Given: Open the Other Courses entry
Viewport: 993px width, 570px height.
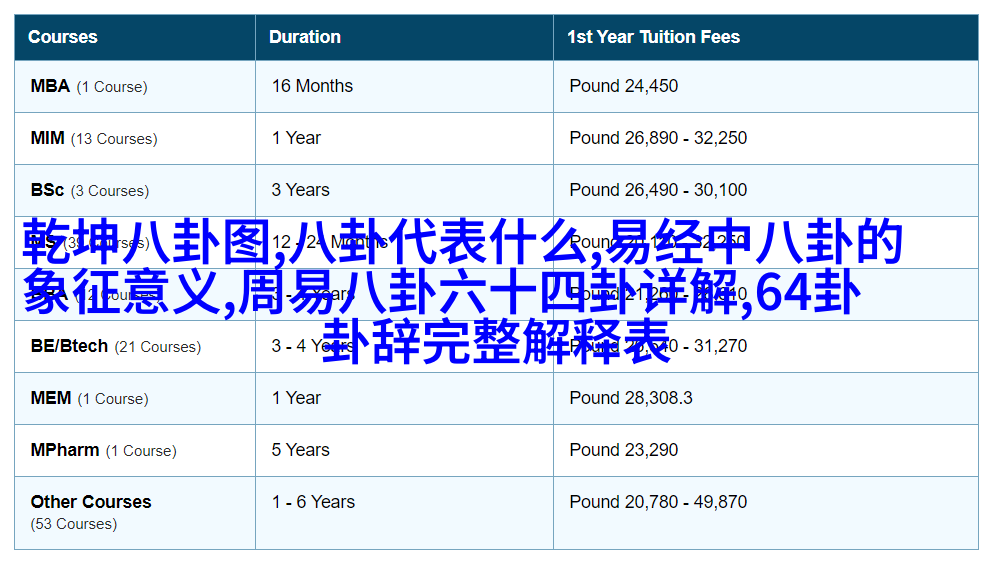Looking at the screenshot, I should coord(91,502).
